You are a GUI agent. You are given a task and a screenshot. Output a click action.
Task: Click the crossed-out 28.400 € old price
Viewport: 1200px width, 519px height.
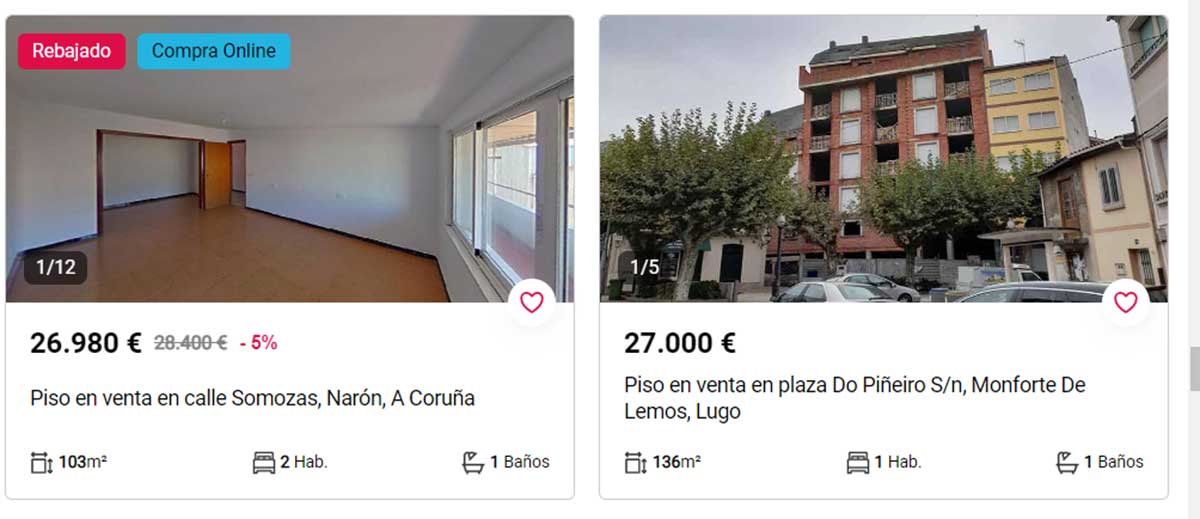pos(190,343)
